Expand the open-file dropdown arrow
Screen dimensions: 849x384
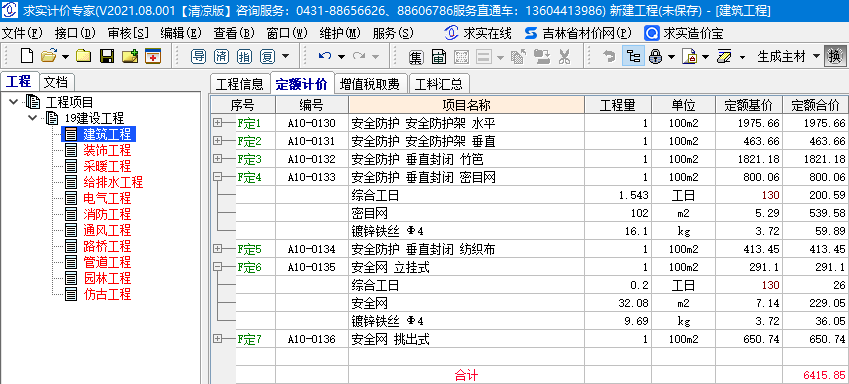(65, 56)
